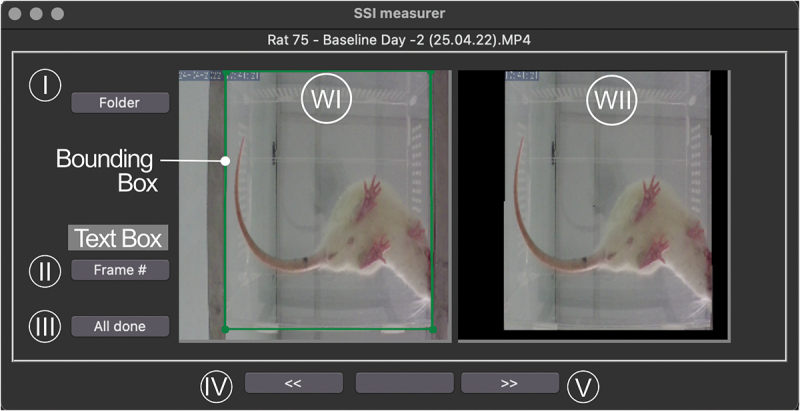Click the circled III marker icon
The width and height of the screenshot is (800, 411).
pos(45,326)
